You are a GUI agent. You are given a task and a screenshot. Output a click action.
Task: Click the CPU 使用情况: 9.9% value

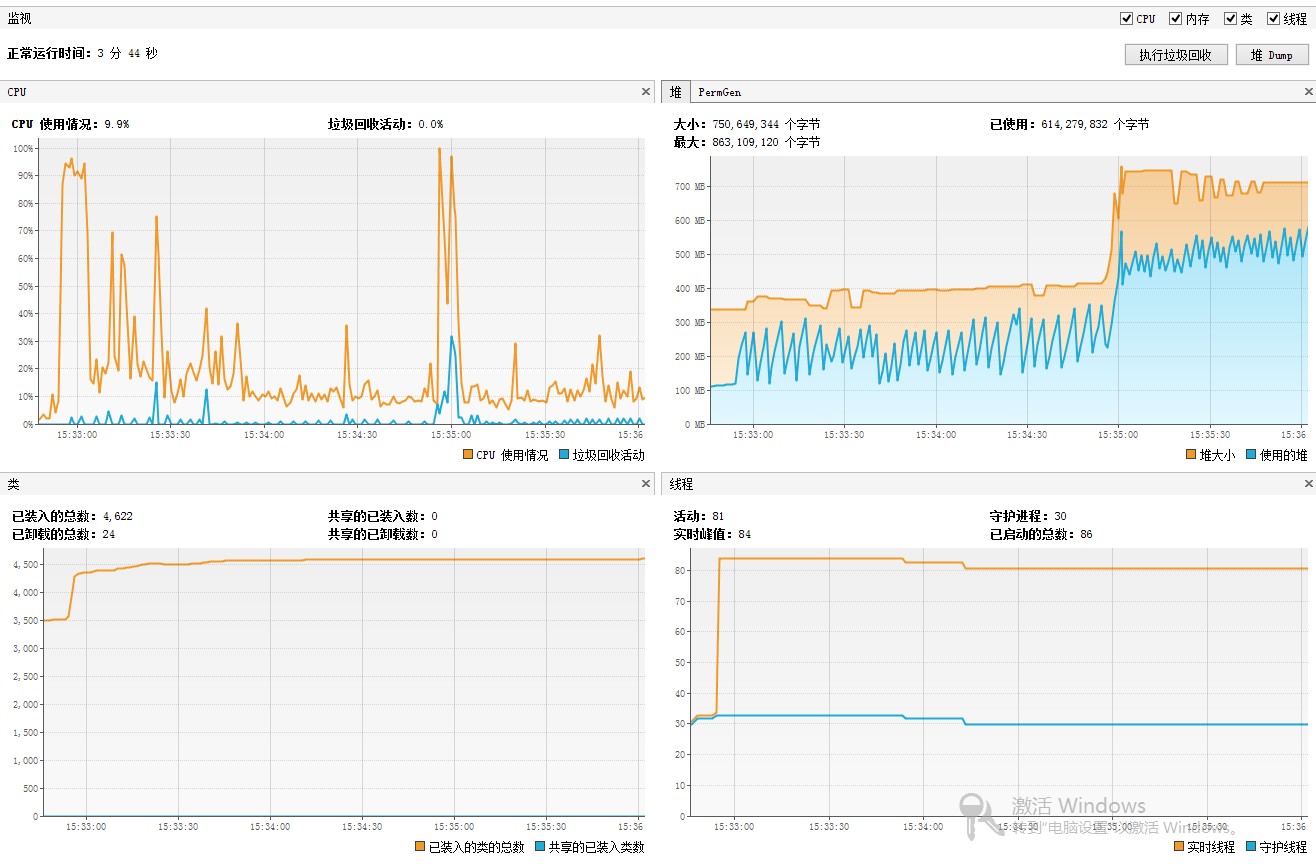pyautogui.click(x=70, y=124)
